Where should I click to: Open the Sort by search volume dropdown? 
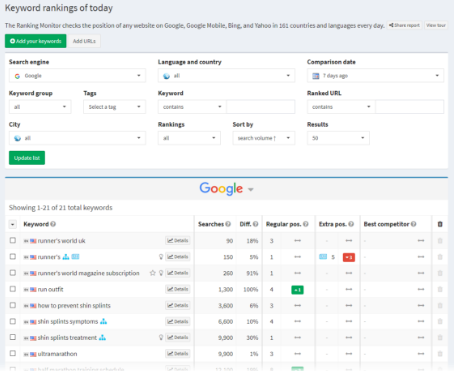coord(264,138)
